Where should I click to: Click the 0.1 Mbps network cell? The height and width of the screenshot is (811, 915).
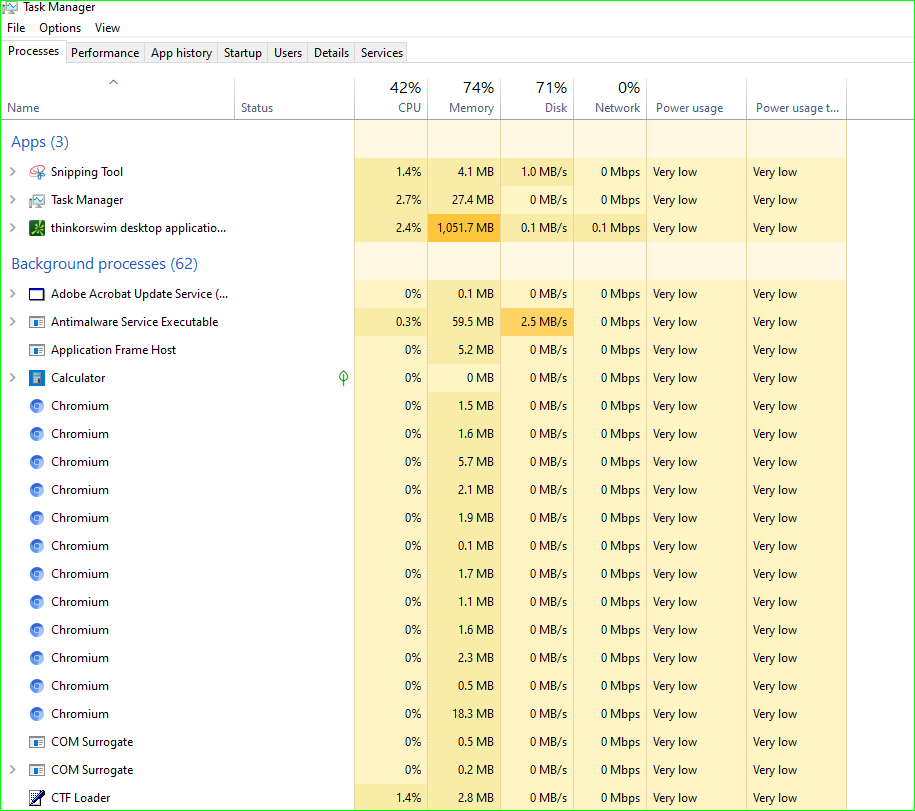[610, 228]
